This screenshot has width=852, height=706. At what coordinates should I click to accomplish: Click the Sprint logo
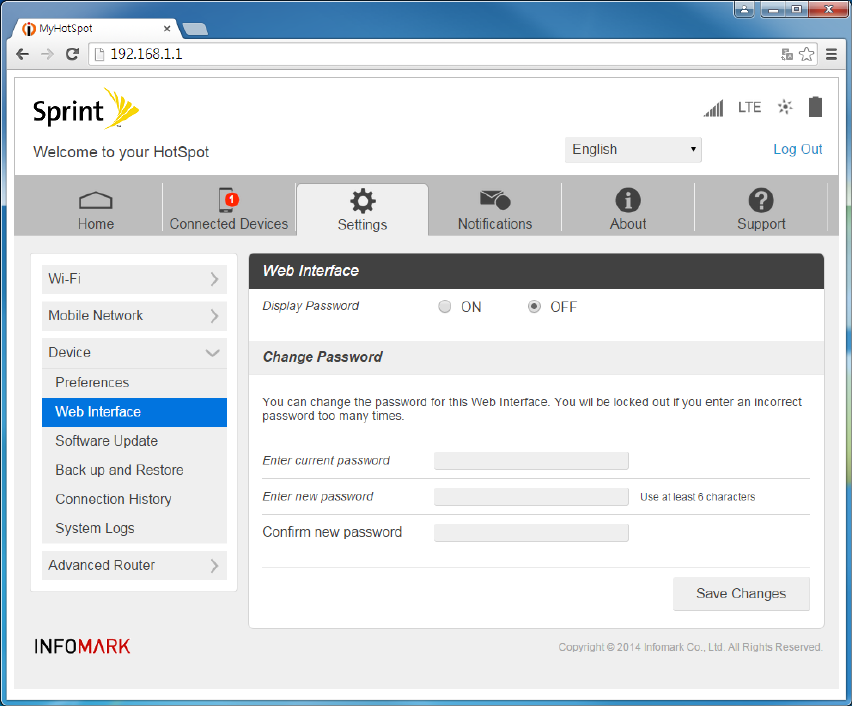pos(86,109)
